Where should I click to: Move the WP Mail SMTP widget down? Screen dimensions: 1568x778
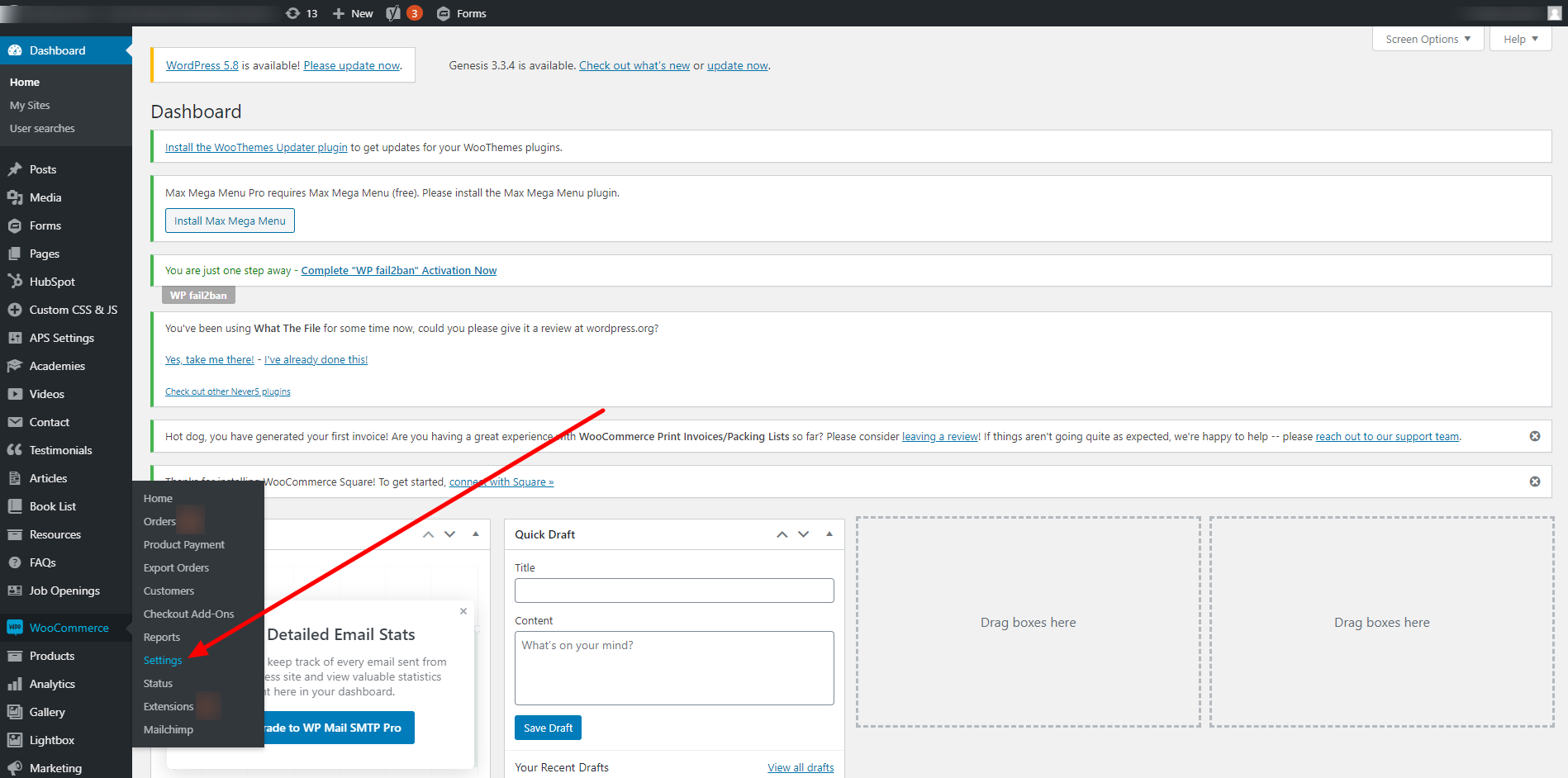click(450, 534)
